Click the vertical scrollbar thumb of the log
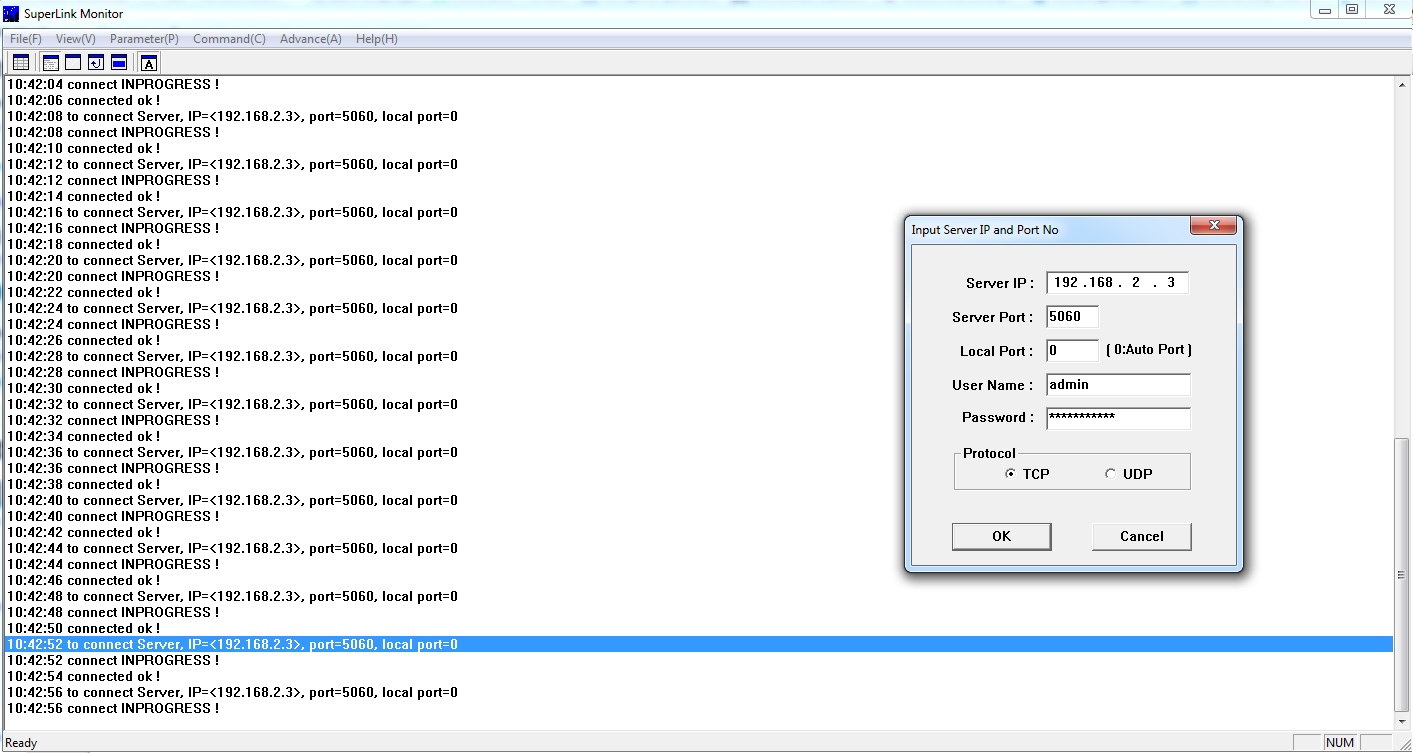The height and width of the screenshot is (753, 1413). pyautogui.click(x=1402, y=575)
